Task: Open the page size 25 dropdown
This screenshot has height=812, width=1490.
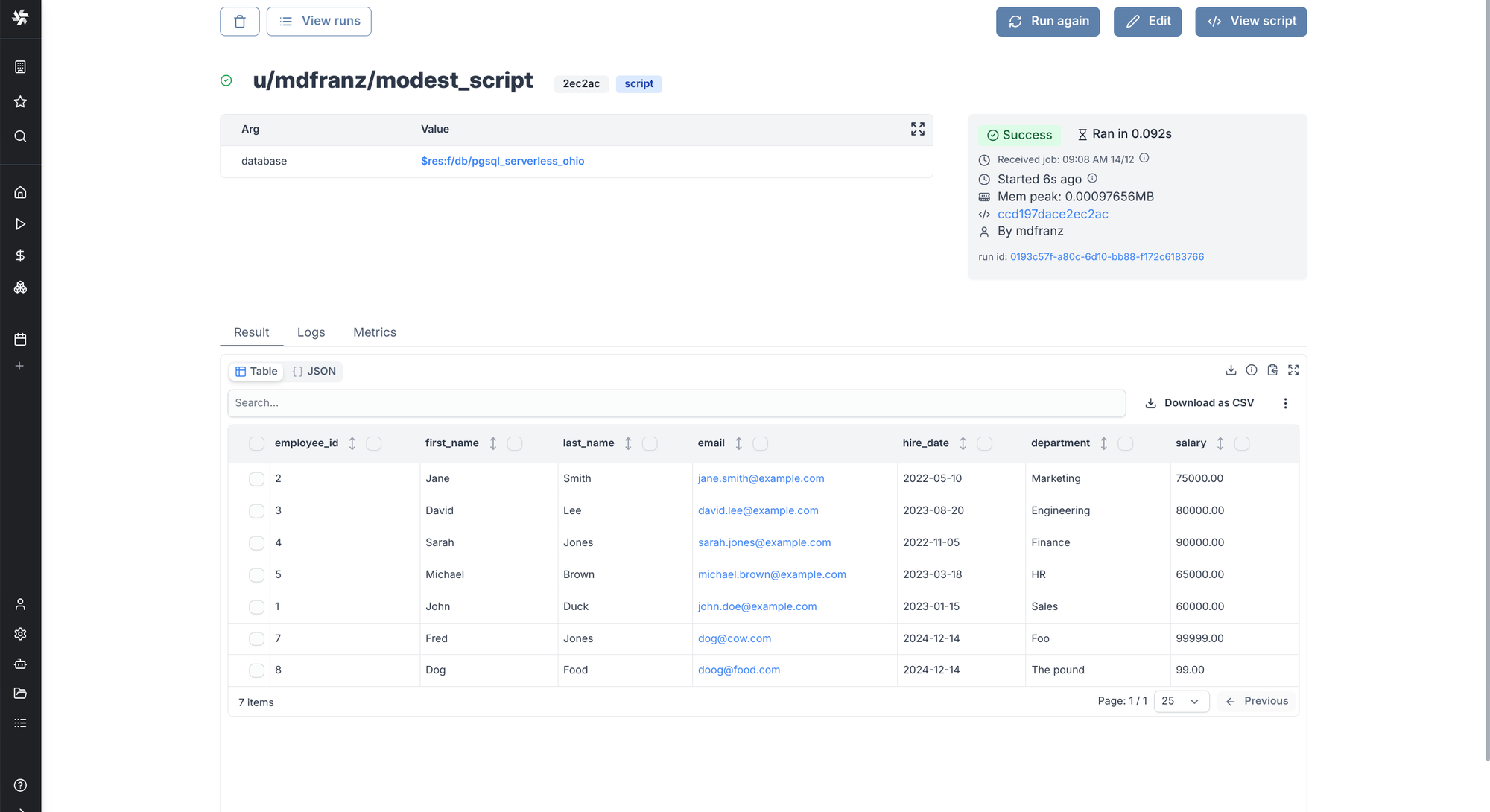Action: click(1181, 702)
